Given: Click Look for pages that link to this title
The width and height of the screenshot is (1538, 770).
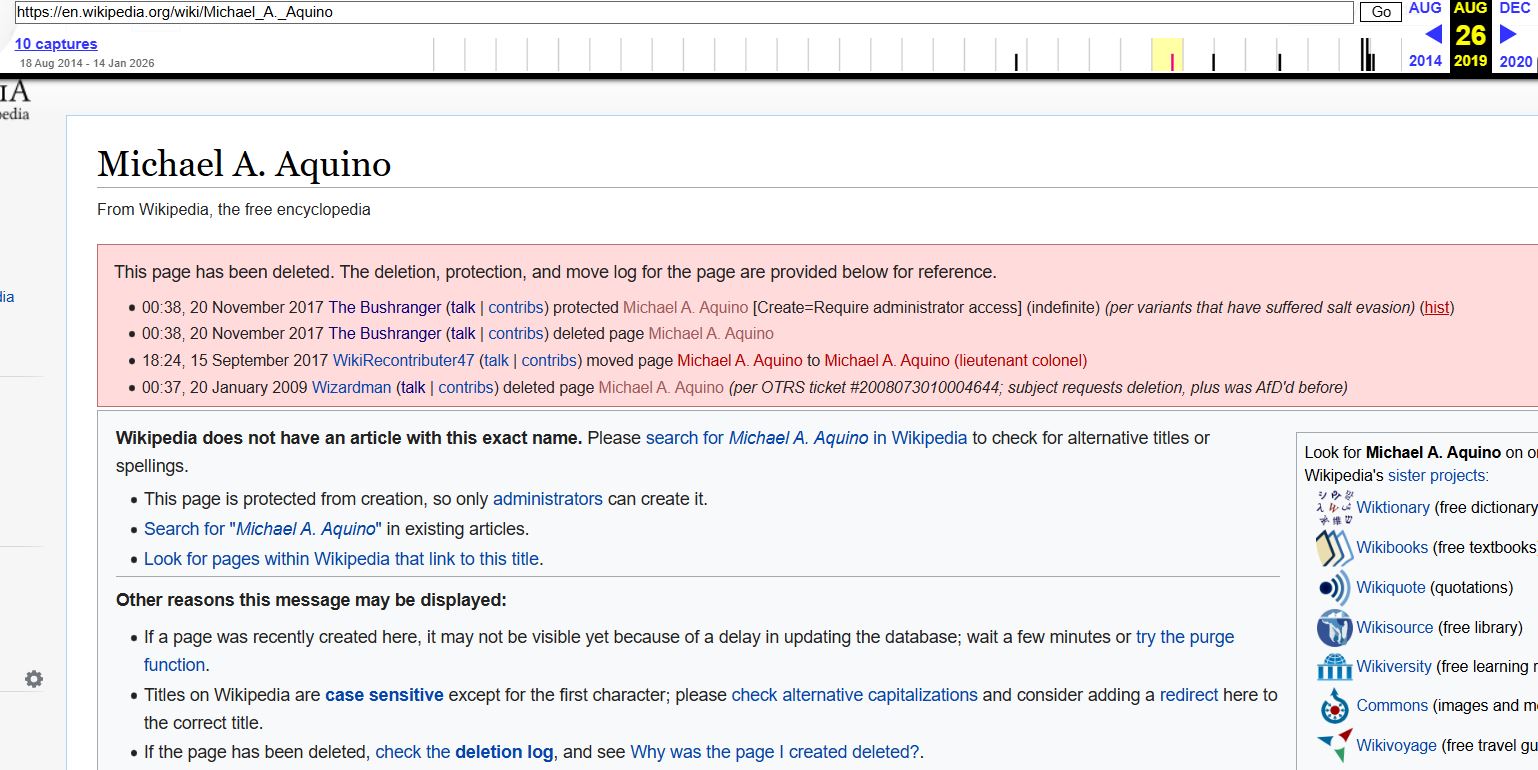Looking at the screenshot, I should 341,559.
